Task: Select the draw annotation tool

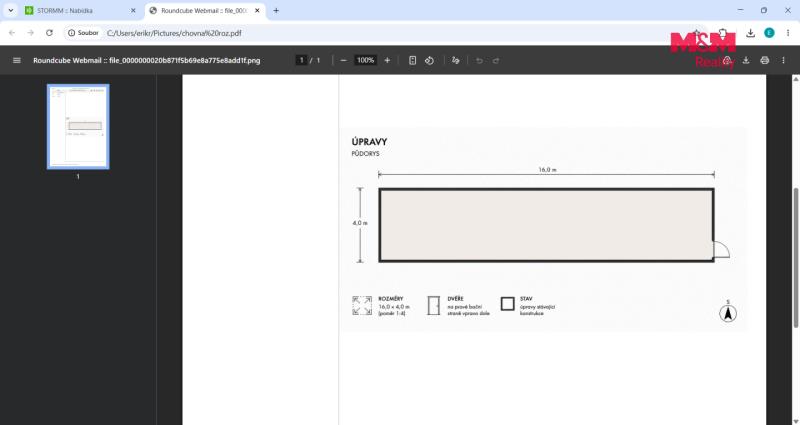Action: (x=456, y=60)
